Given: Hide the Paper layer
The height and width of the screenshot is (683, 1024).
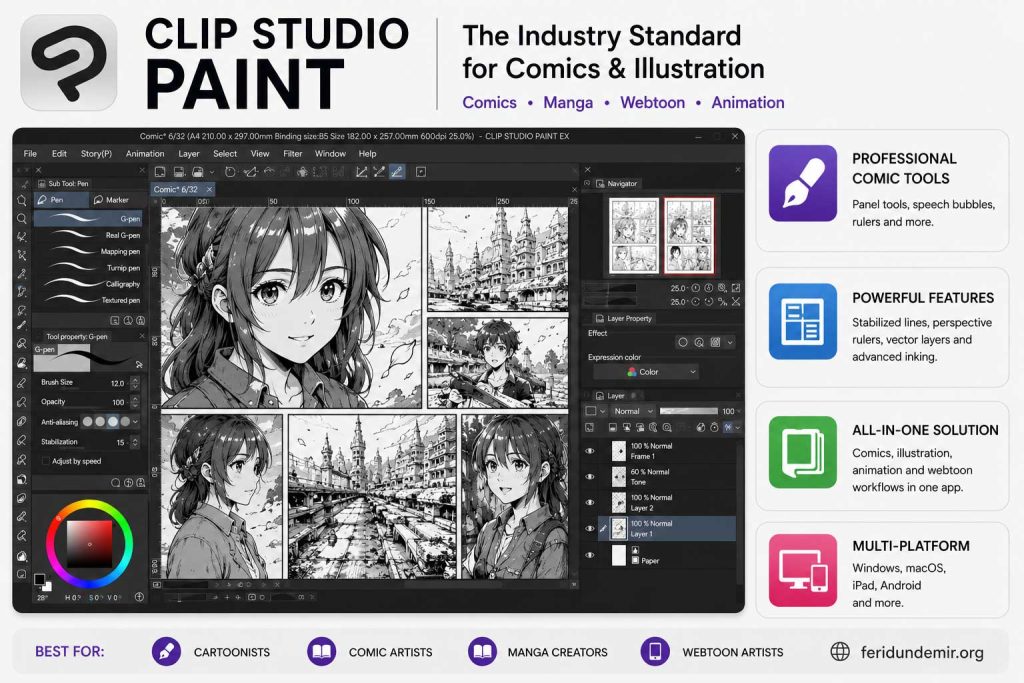Looking at the screenshot, I should tap(590, 555).
